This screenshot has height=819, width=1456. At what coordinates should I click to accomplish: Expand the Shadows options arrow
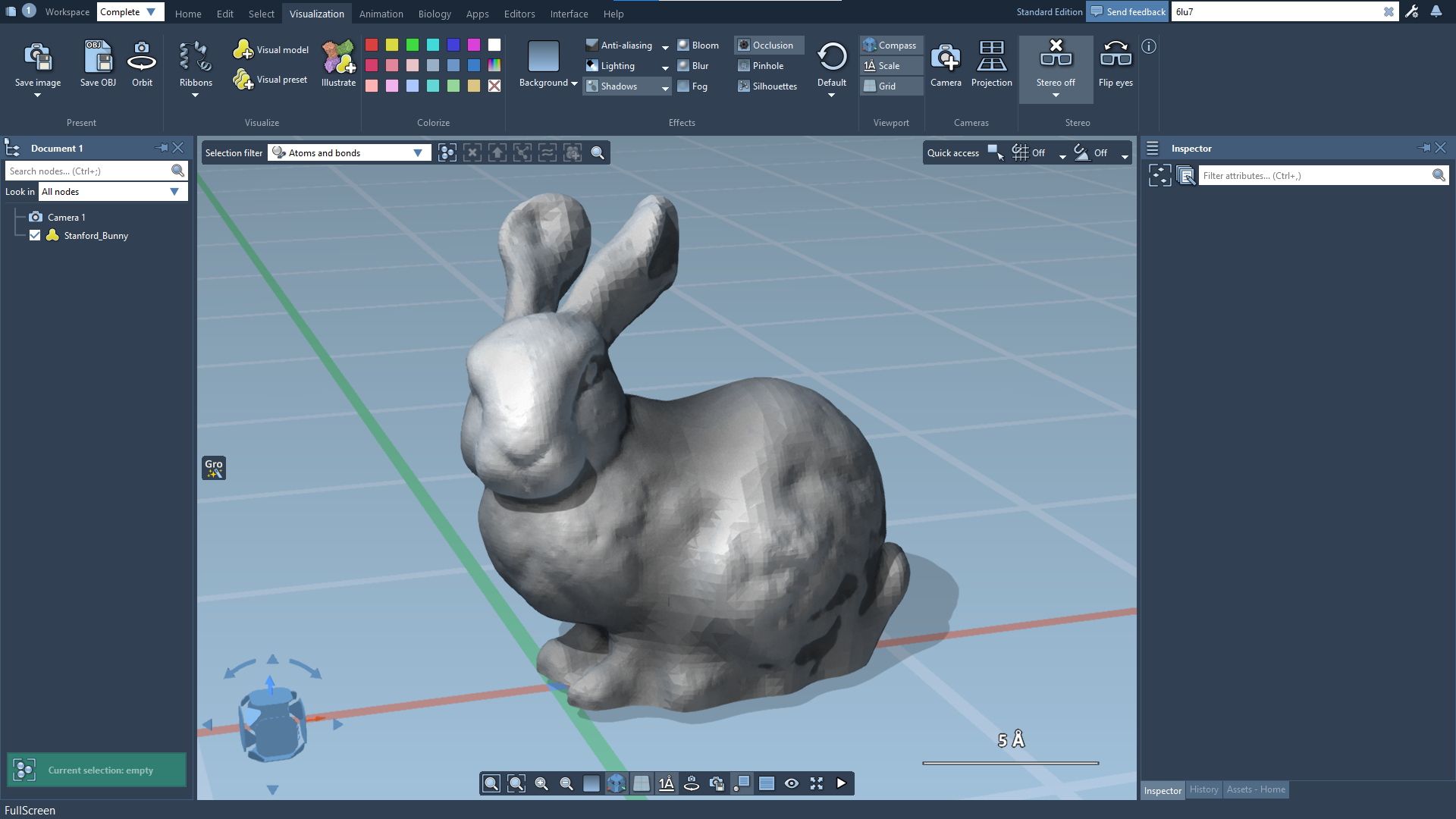pyautogui.click(x=665, y=88)
